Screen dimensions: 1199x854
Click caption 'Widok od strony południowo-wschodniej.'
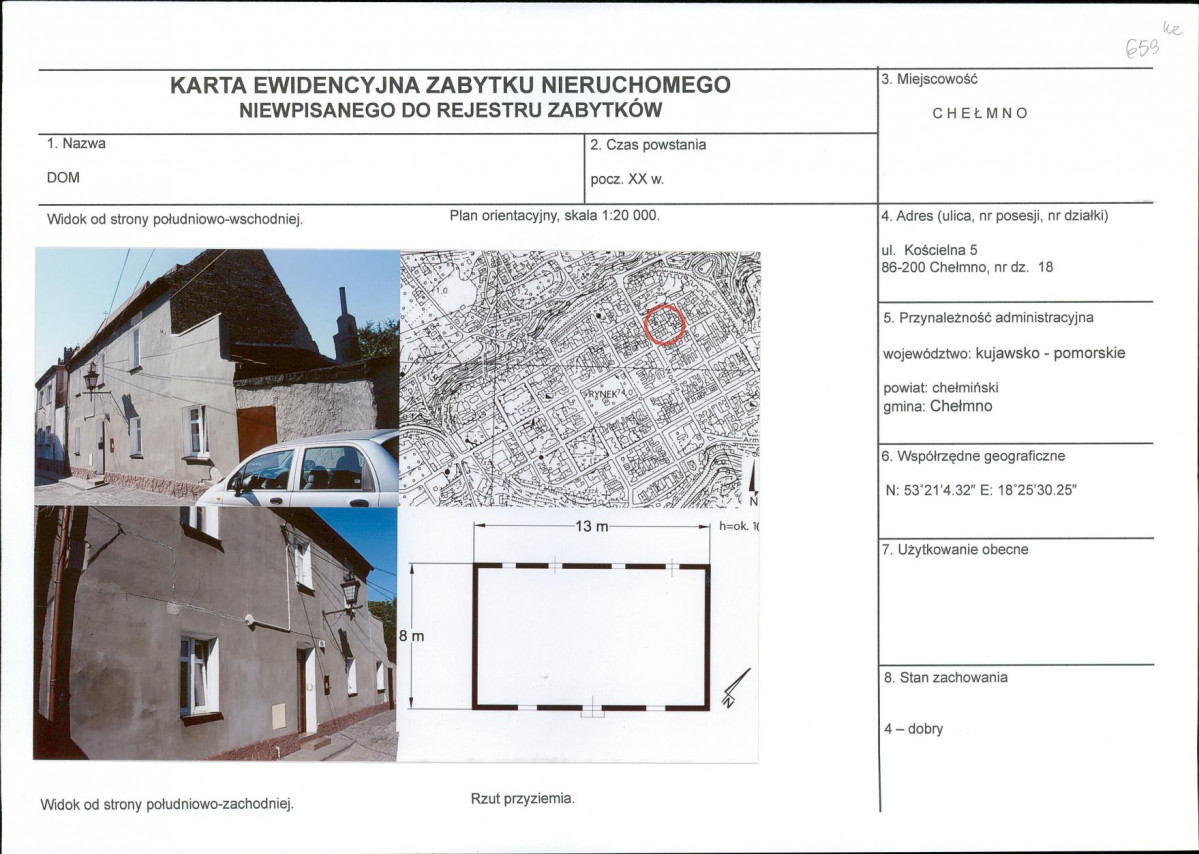175,220
